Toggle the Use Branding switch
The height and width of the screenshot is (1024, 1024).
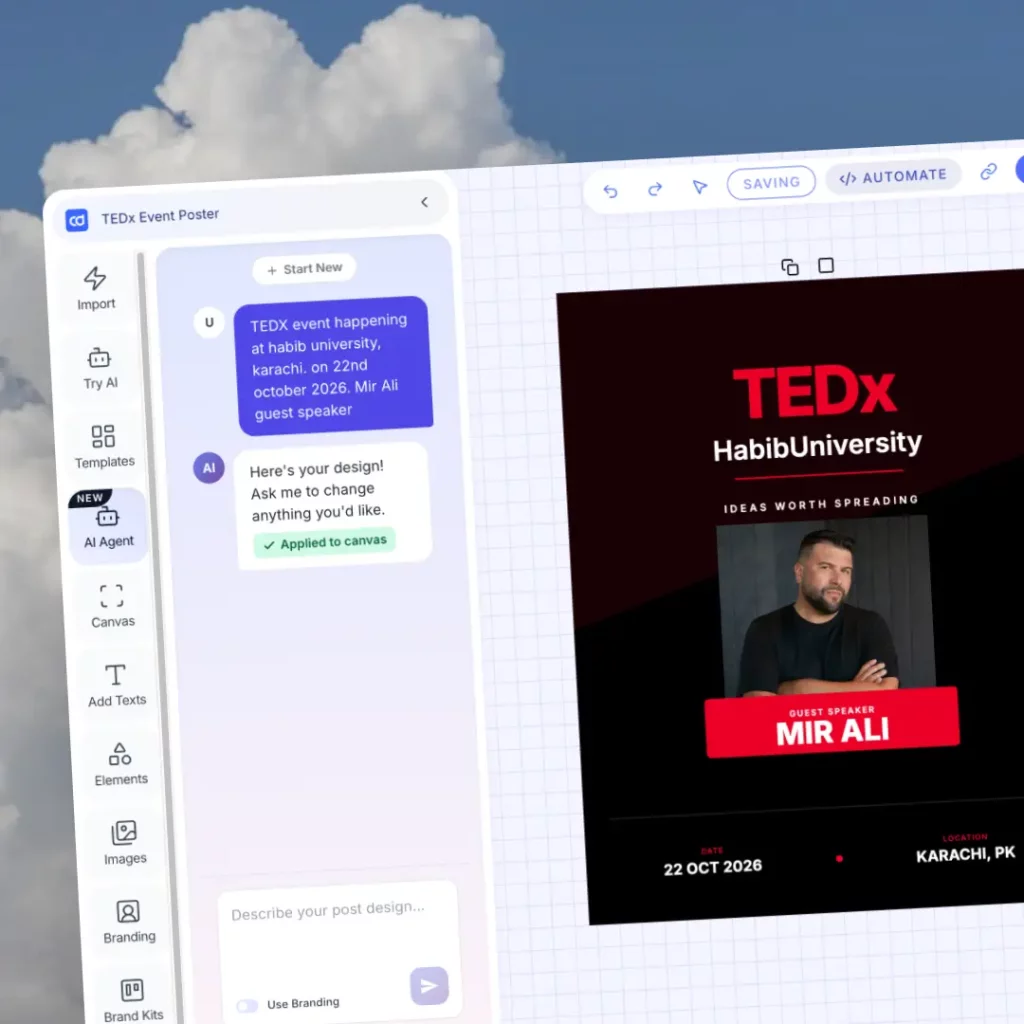coord(247,1006)
